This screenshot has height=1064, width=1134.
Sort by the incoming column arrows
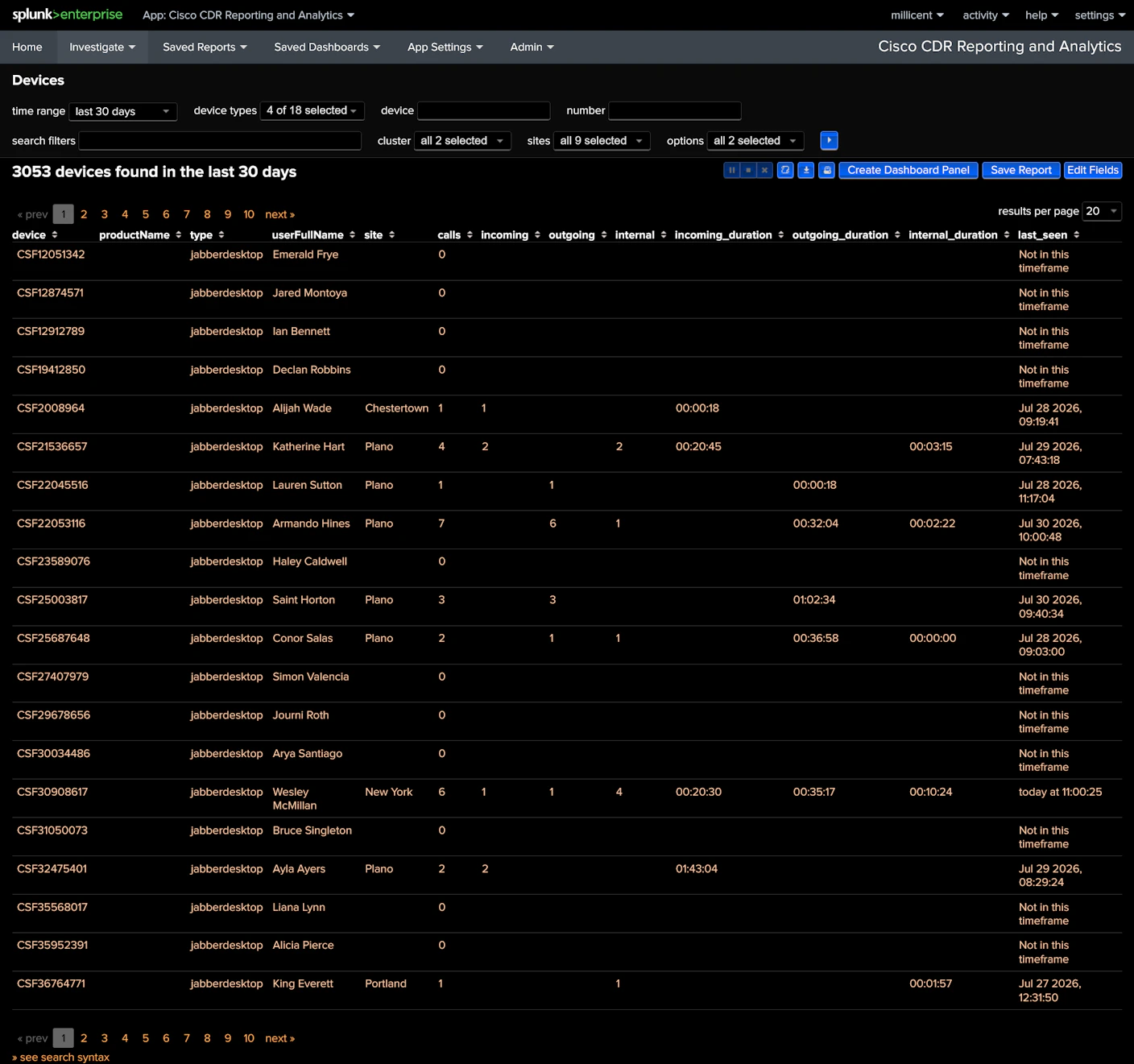(537, 235)
